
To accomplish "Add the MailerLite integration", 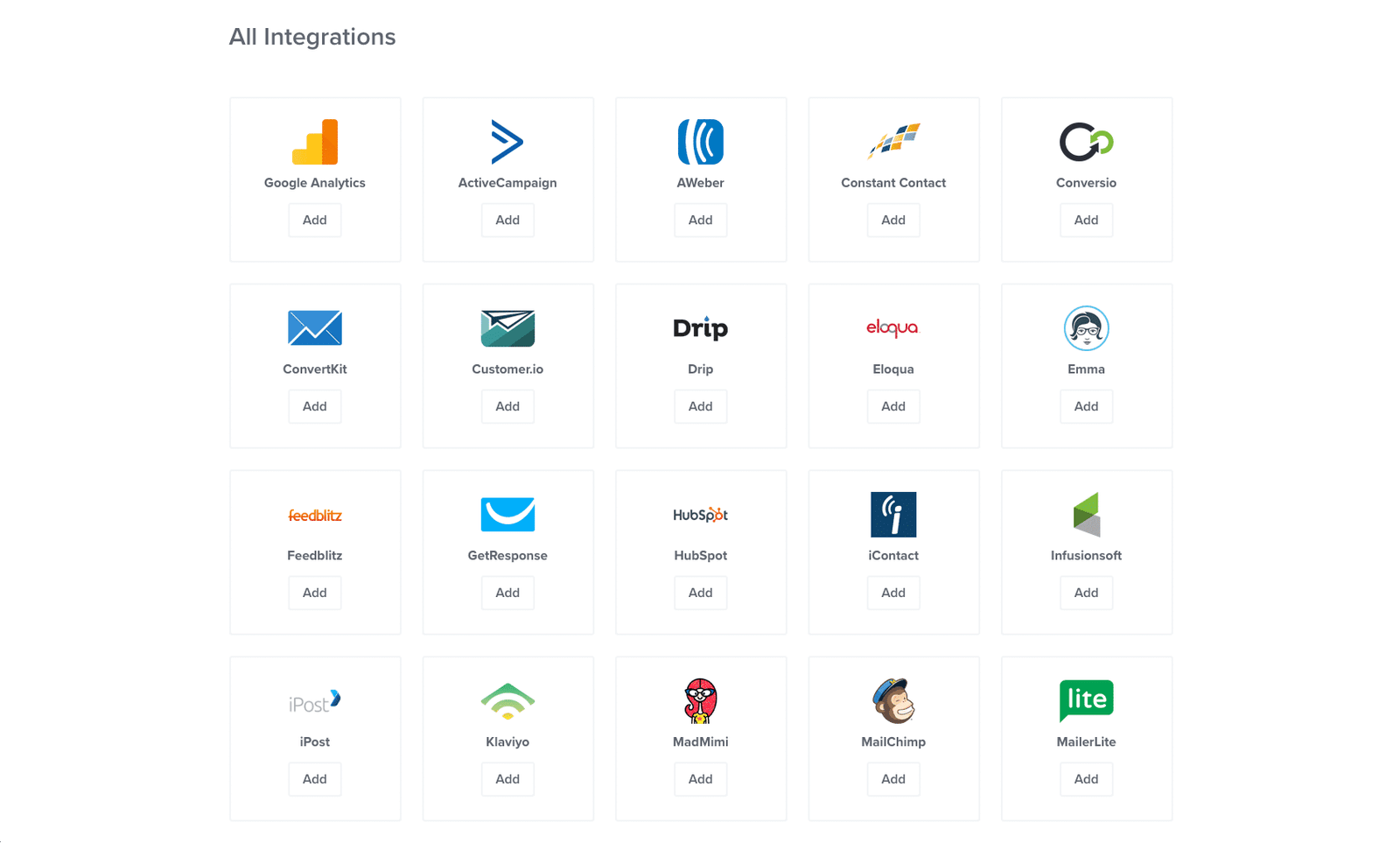I will point(1086,780).
